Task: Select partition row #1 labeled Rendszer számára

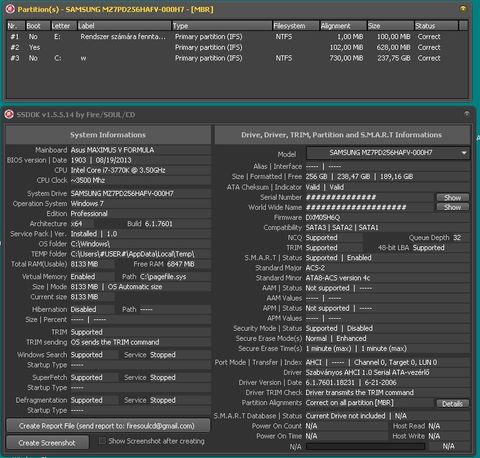Action: pyautogui.click(x=237, y=37)
